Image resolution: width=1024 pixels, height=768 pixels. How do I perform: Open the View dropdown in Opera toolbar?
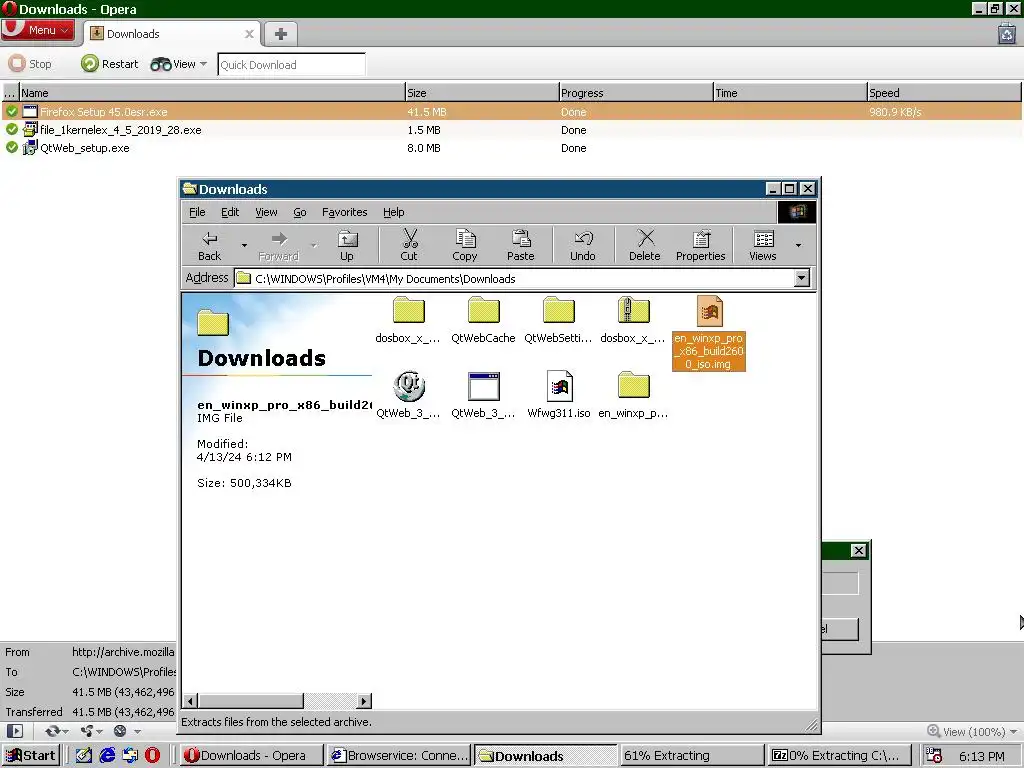coord(178,64)
